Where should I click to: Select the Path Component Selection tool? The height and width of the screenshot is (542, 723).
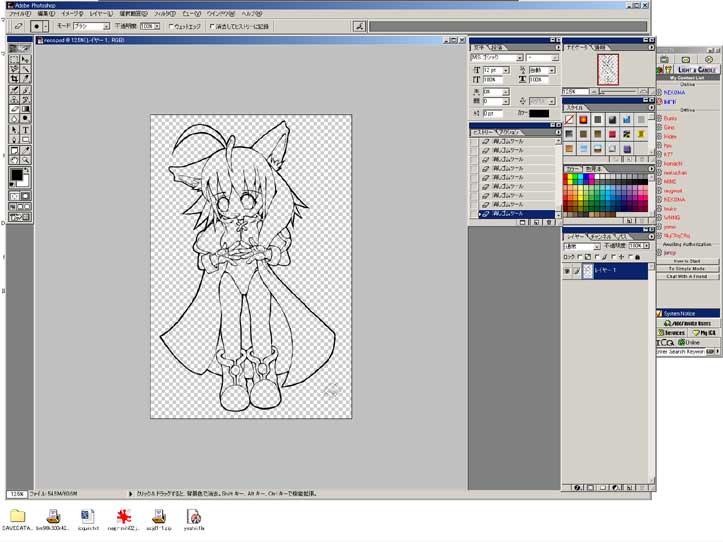click(14, 130)
